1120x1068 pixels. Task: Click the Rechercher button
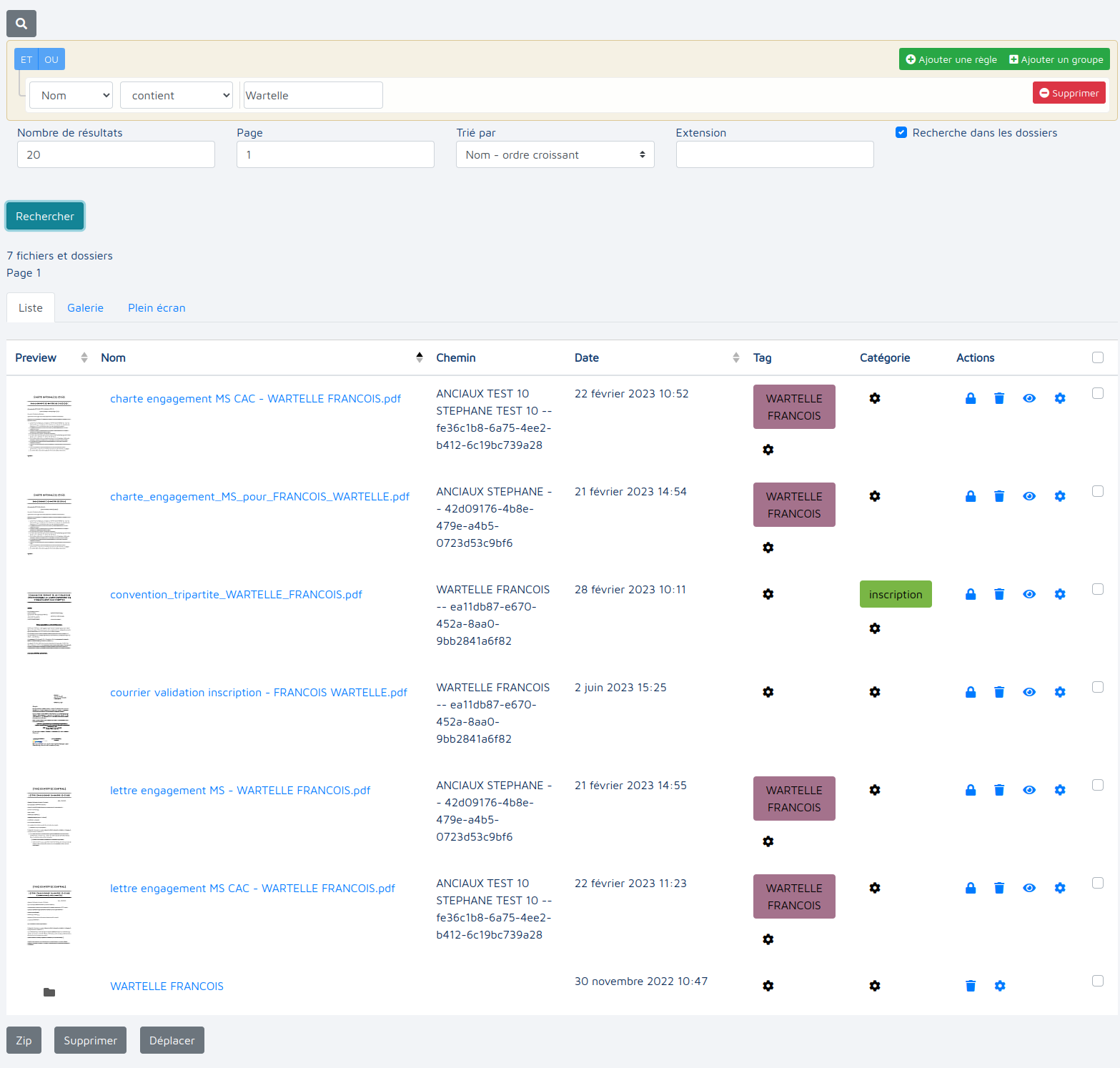[x=45, y=216]
